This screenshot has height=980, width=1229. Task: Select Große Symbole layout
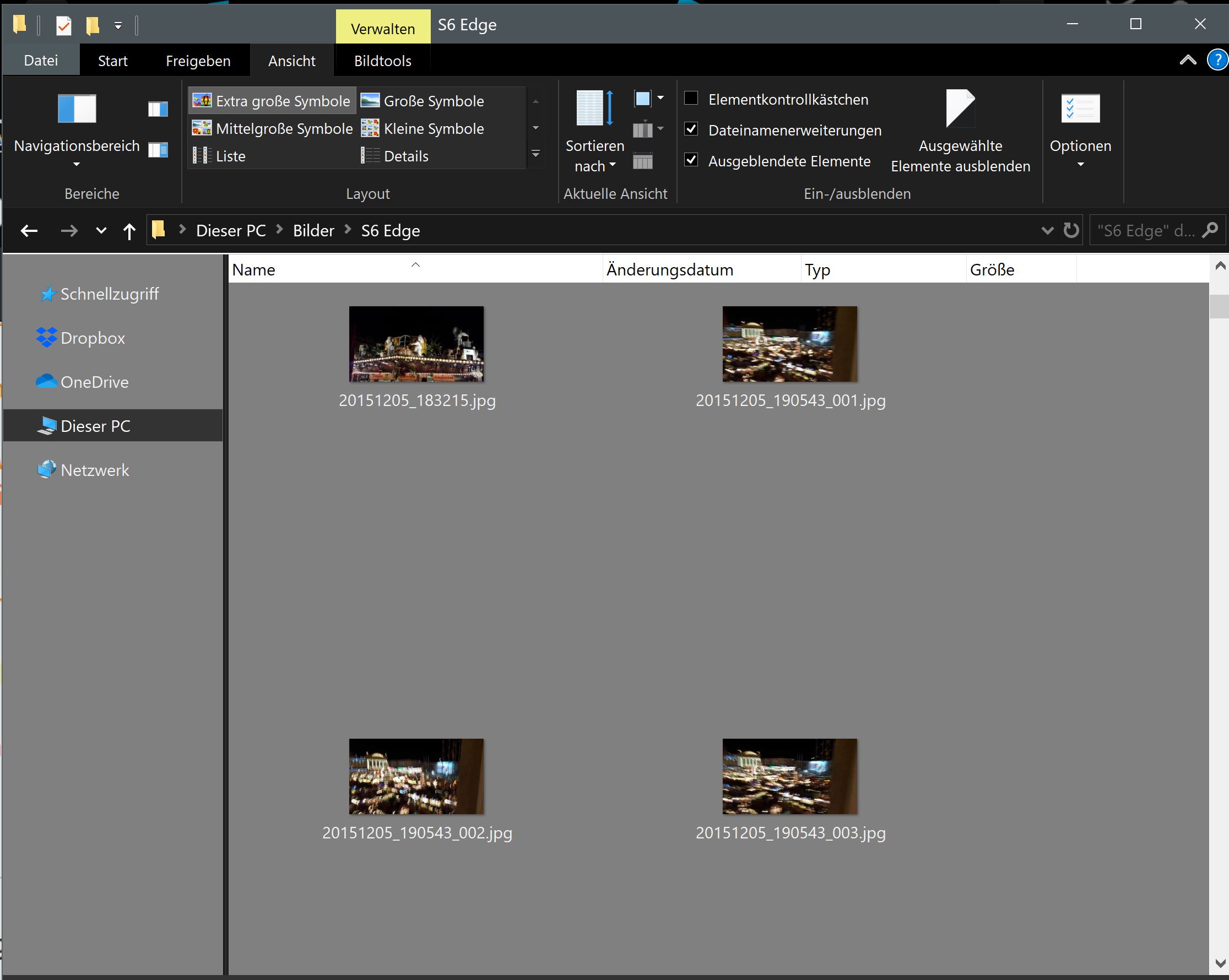[423, 101]
